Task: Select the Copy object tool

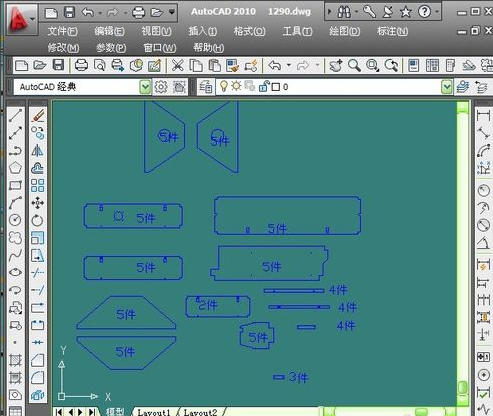Action: pos(38,133)
